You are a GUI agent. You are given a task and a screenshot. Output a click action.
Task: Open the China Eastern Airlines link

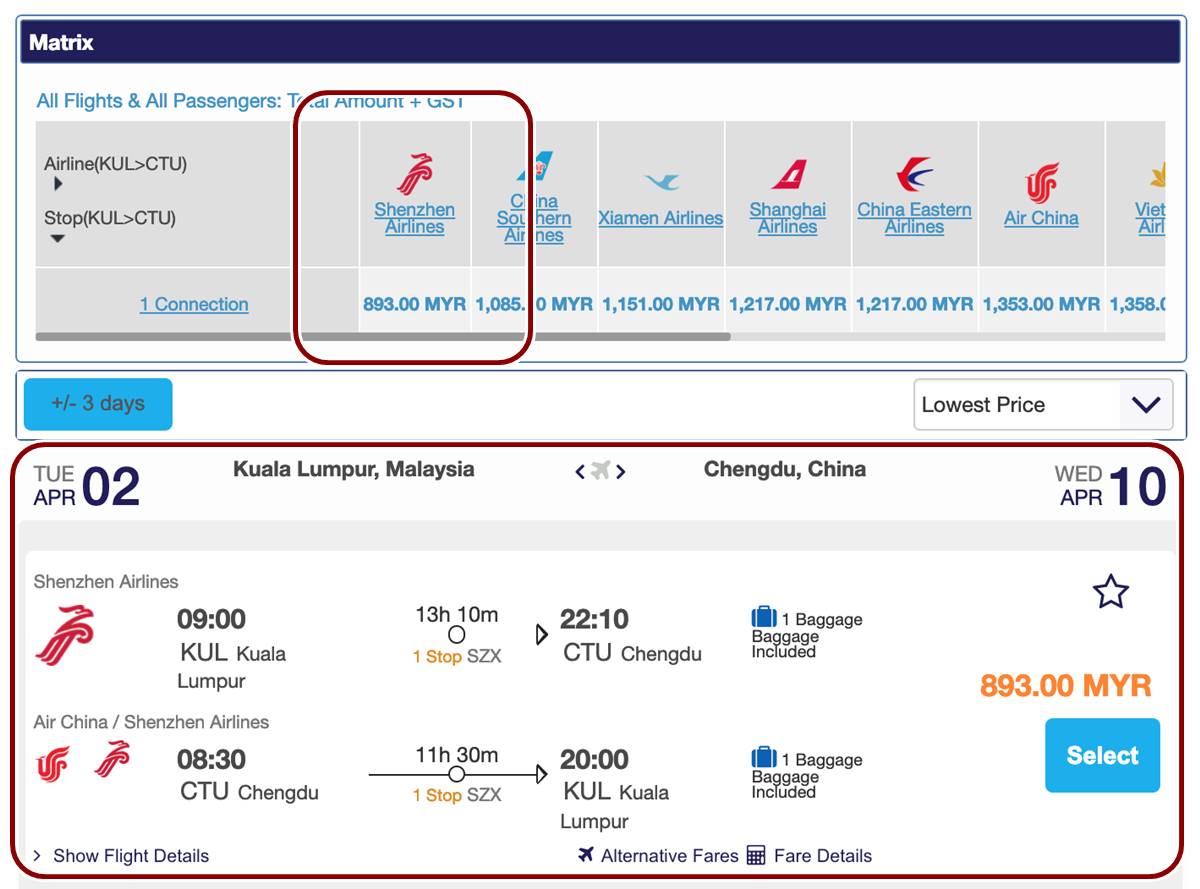point(914,218)
